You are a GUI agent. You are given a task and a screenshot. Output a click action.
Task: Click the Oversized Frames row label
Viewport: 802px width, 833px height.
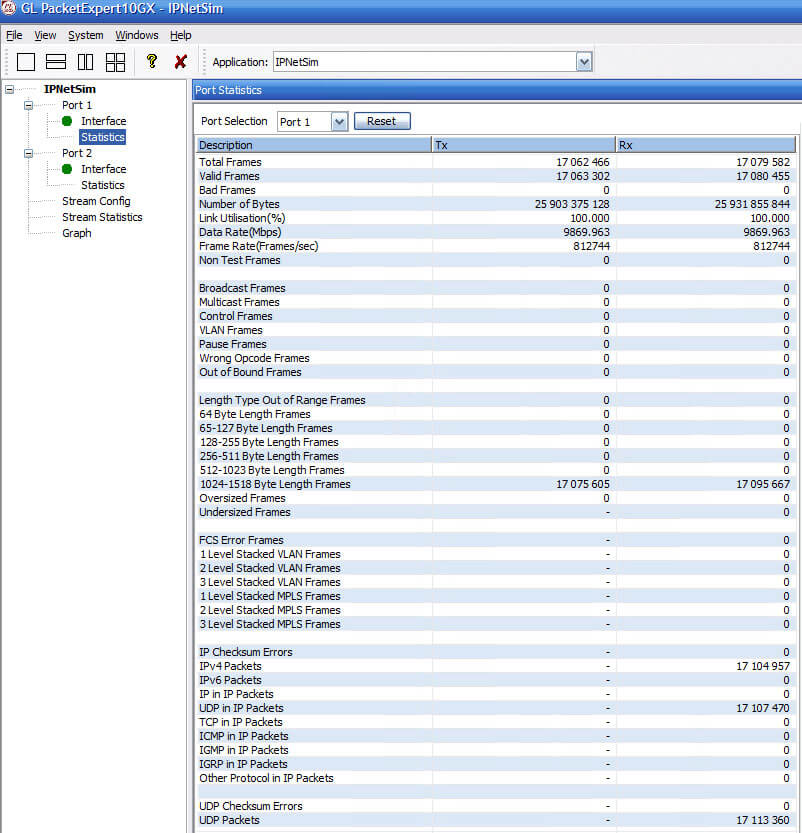(242, 498)
